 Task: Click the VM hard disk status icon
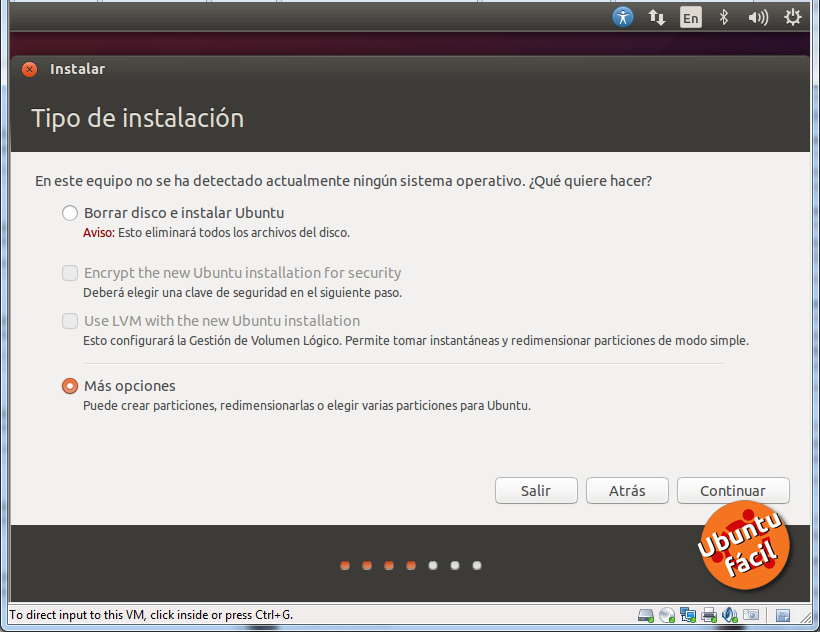tap(646, 615)
